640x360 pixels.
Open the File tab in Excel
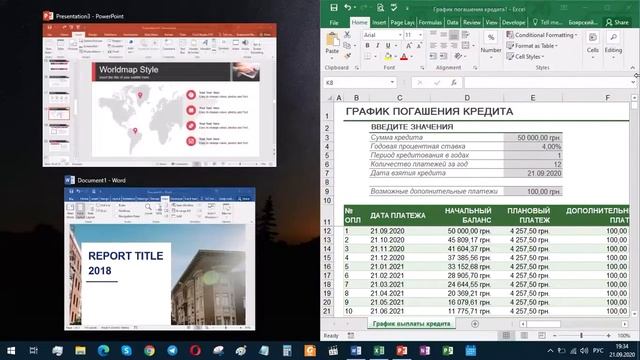tap(334, 22)
